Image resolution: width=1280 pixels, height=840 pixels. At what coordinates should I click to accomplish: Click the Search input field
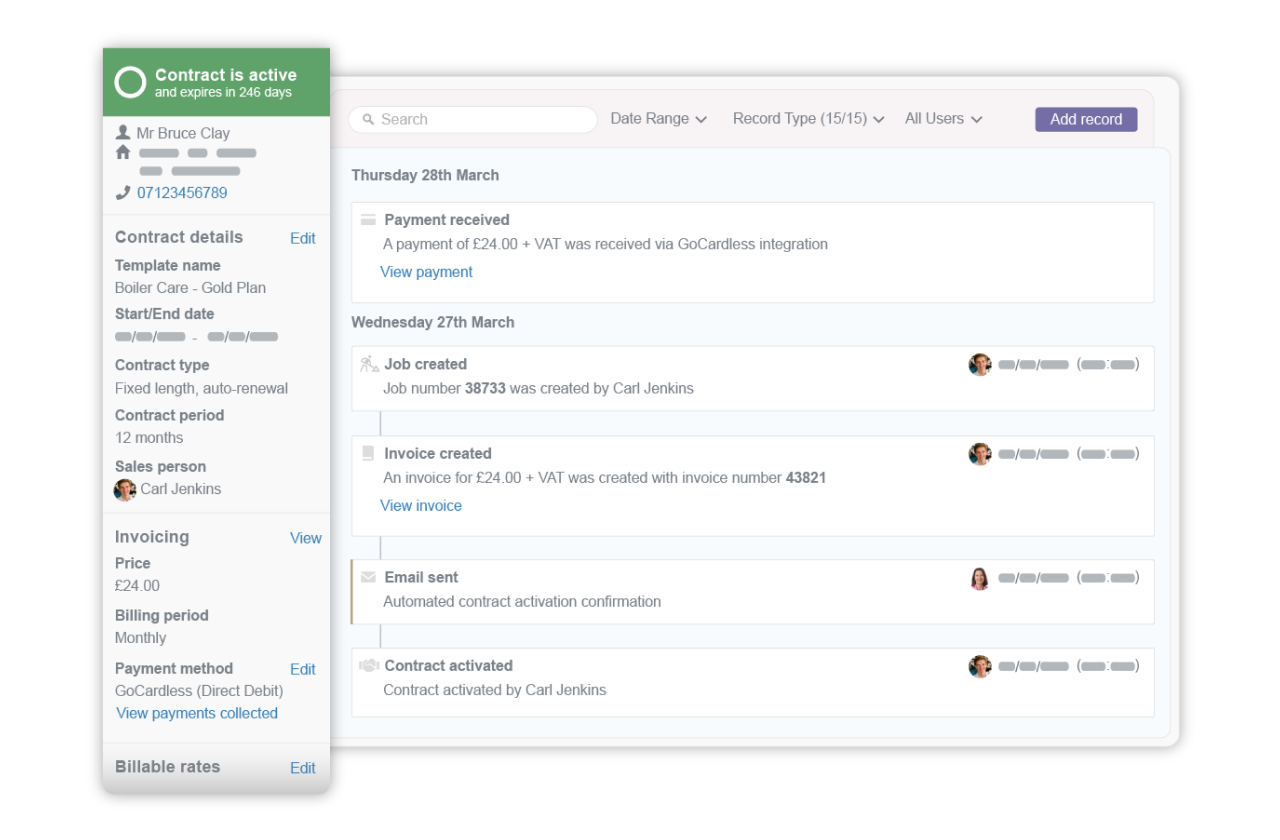click(470, 119)
